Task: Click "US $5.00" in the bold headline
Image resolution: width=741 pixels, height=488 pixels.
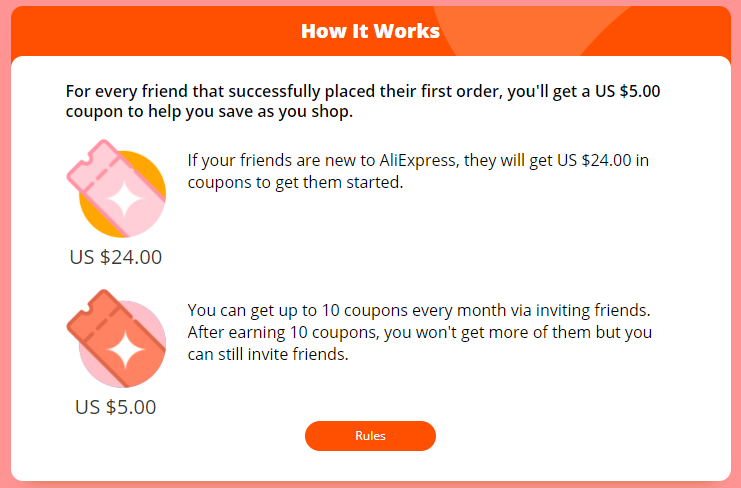Action: point(628,91)
